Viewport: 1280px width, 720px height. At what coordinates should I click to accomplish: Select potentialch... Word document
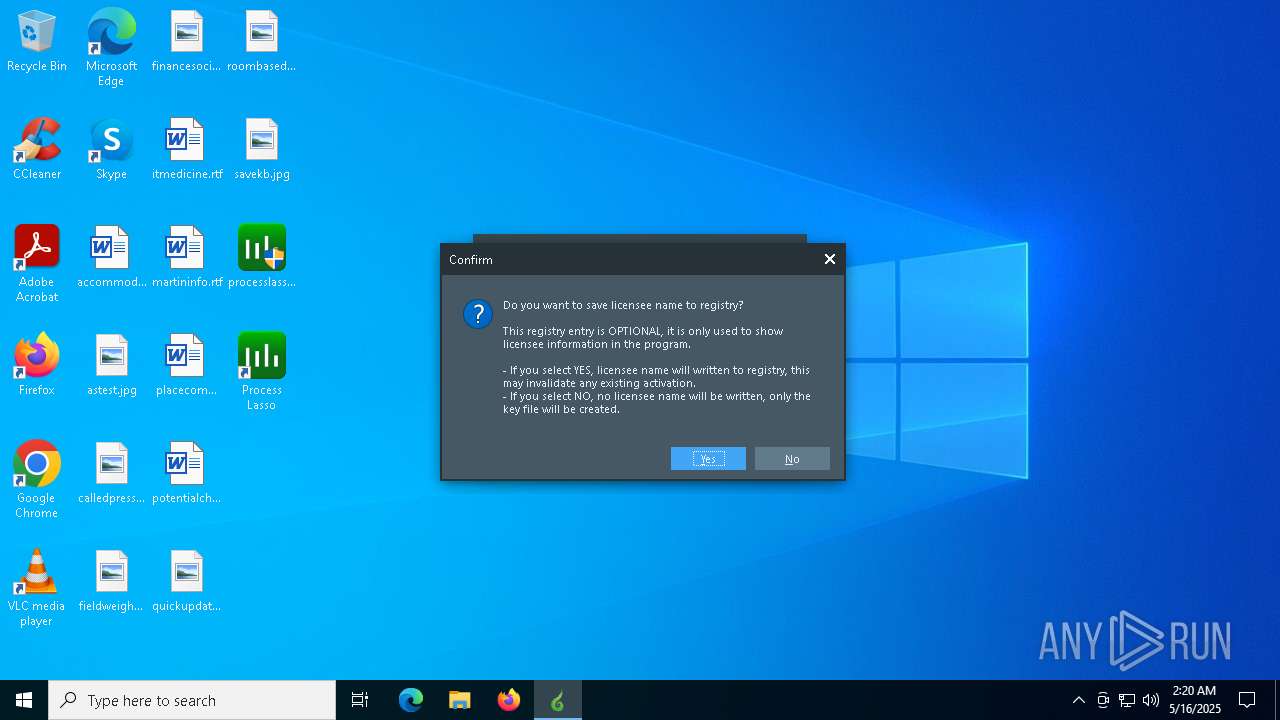click(186, 474)
